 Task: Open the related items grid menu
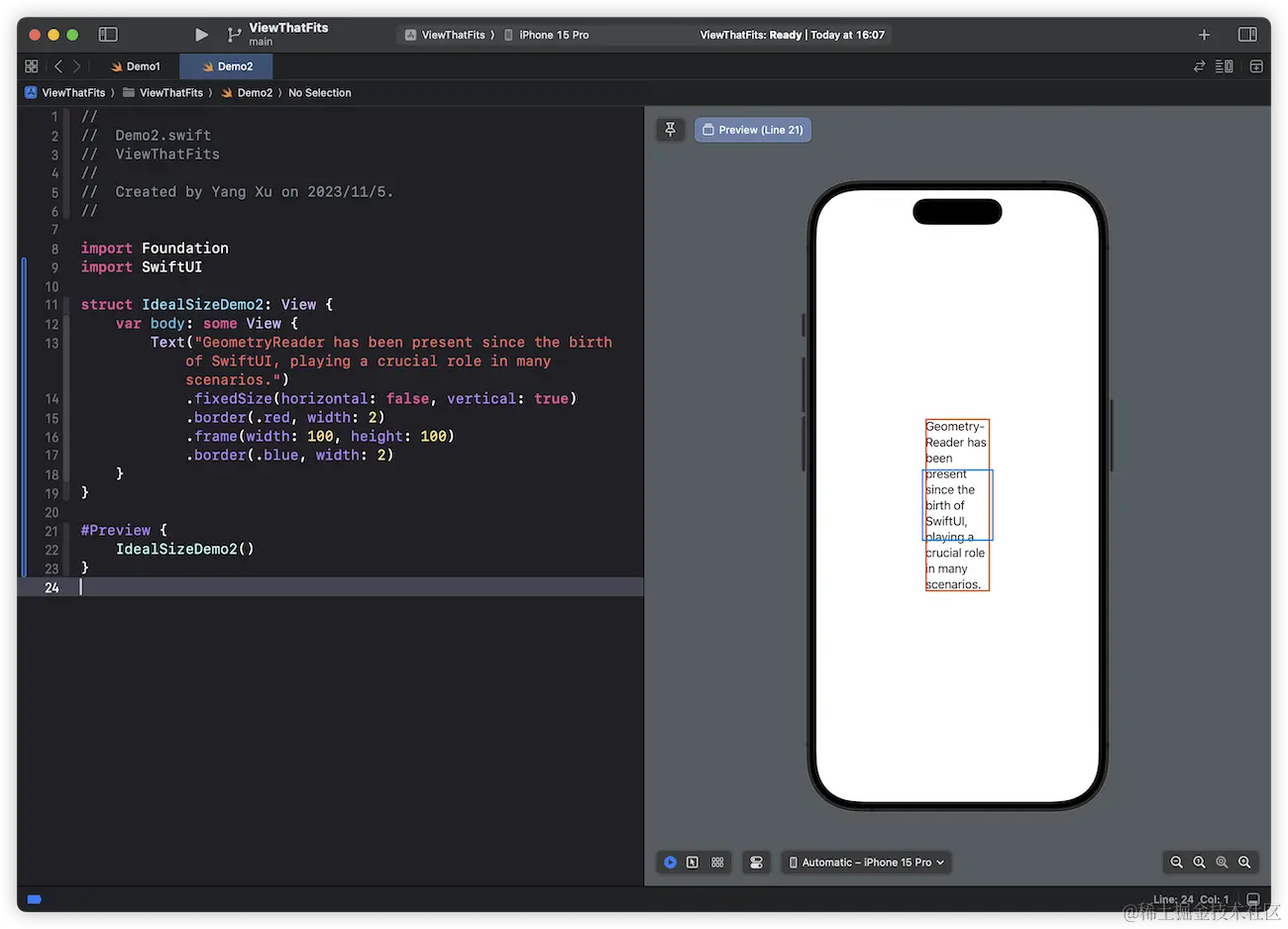[x=32, y=66]
